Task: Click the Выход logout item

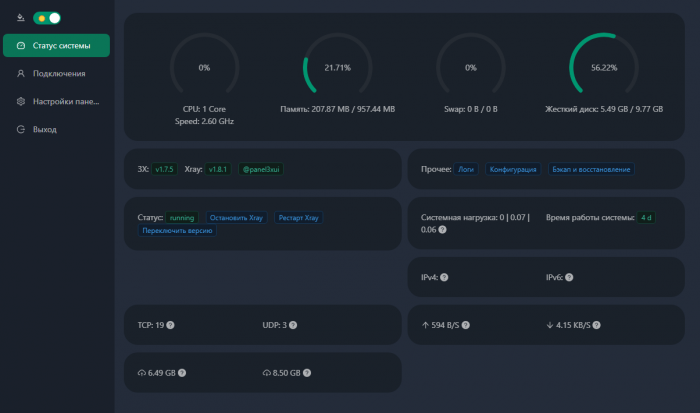Action: (x=44, y=129)
